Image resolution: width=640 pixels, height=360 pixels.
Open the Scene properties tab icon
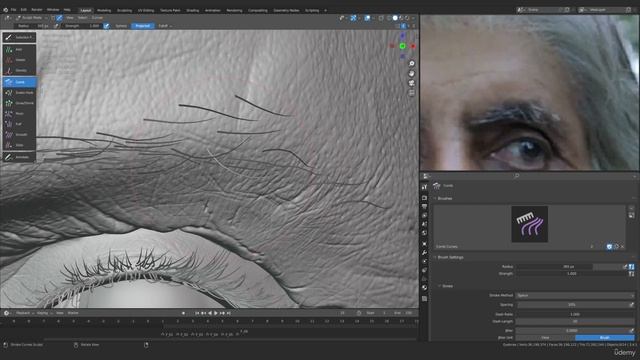424,224
